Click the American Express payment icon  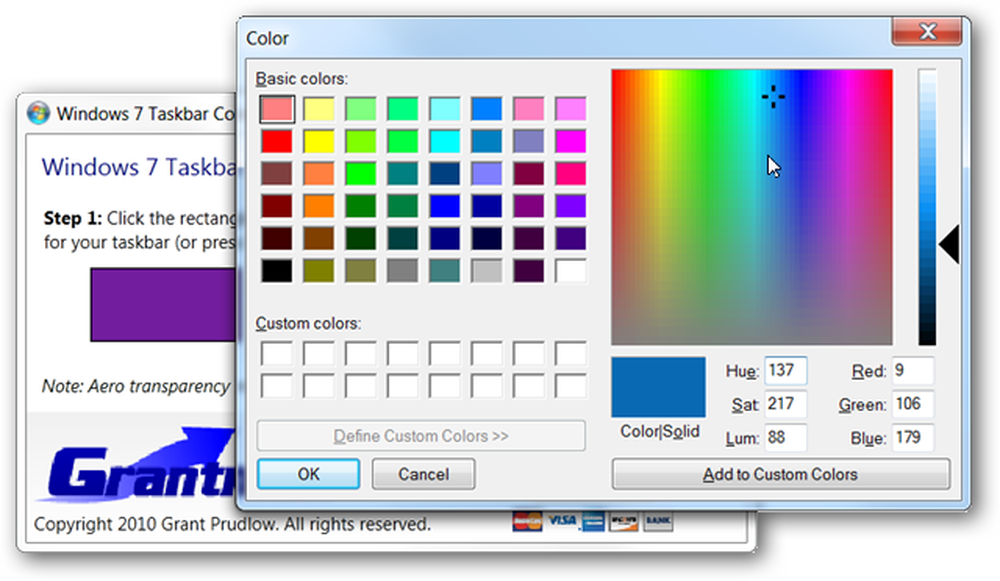pyautogui.click(x=593, y=521)
